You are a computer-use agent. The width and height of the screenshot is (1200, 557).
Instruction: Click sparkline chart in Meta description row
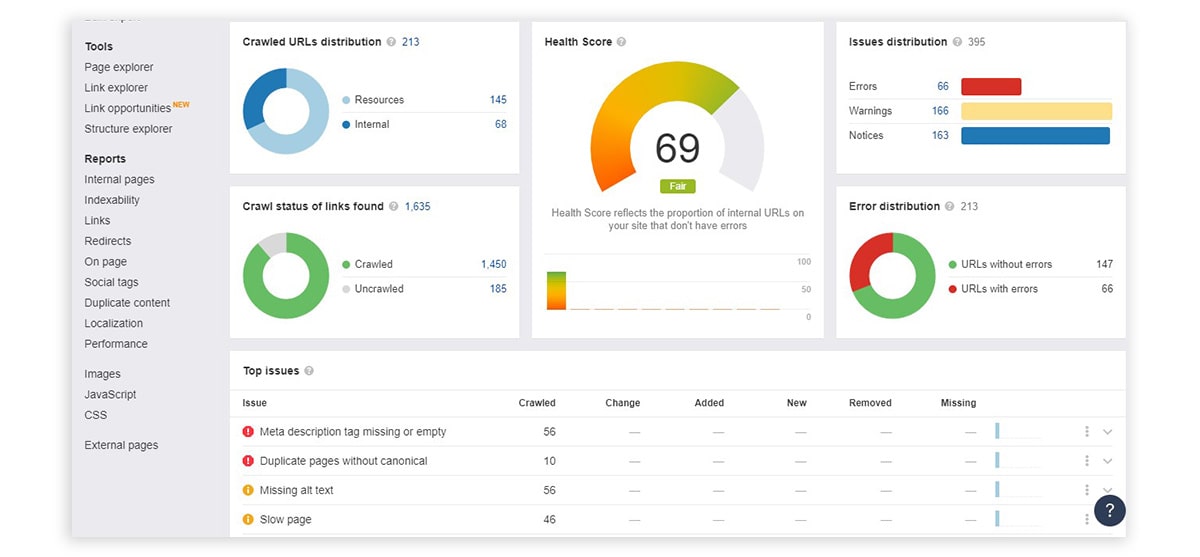coord(1018,432)
